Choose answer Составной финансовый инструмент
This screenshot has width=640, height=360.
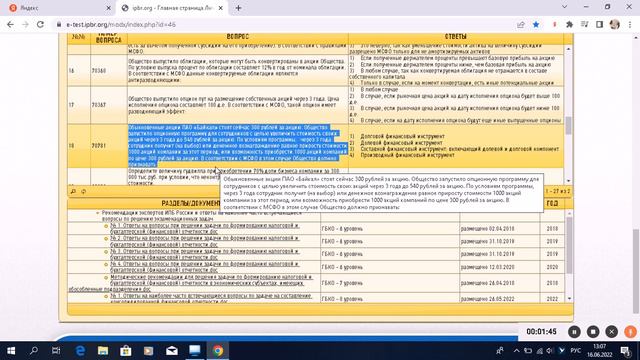[x=459, y=149]
